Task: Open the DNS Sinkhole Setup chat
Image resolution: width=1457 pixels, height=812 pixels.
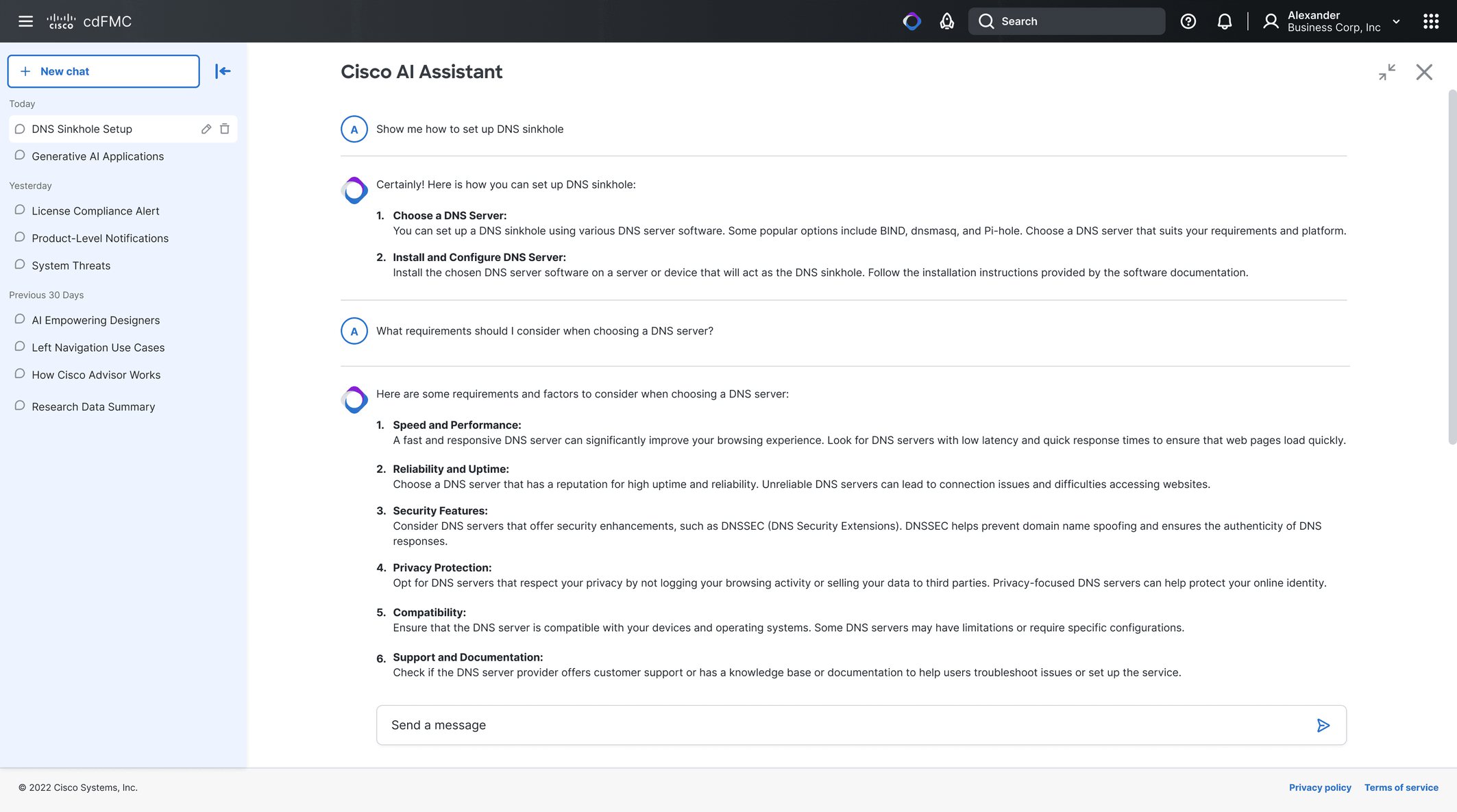Action: pyautogui.click(x=123, y=129)
